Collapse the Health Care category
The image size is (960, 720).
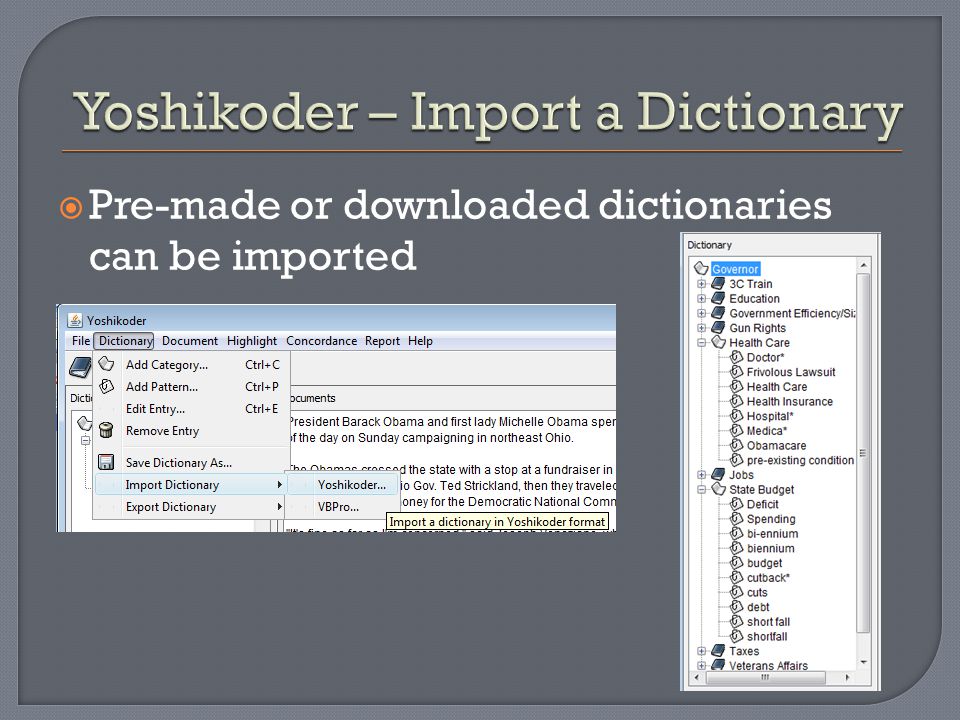coord(701,343)
